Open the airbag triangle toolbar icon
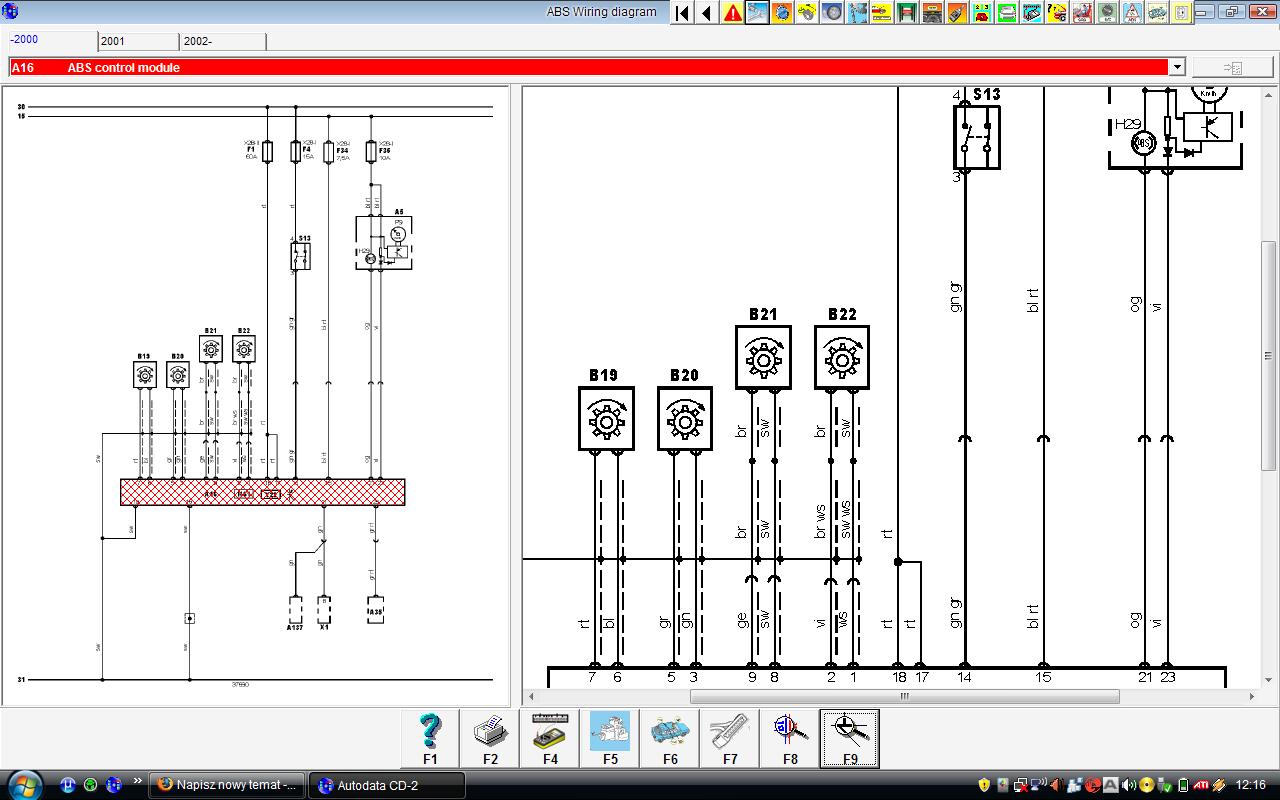 [x=1132, y=13]
